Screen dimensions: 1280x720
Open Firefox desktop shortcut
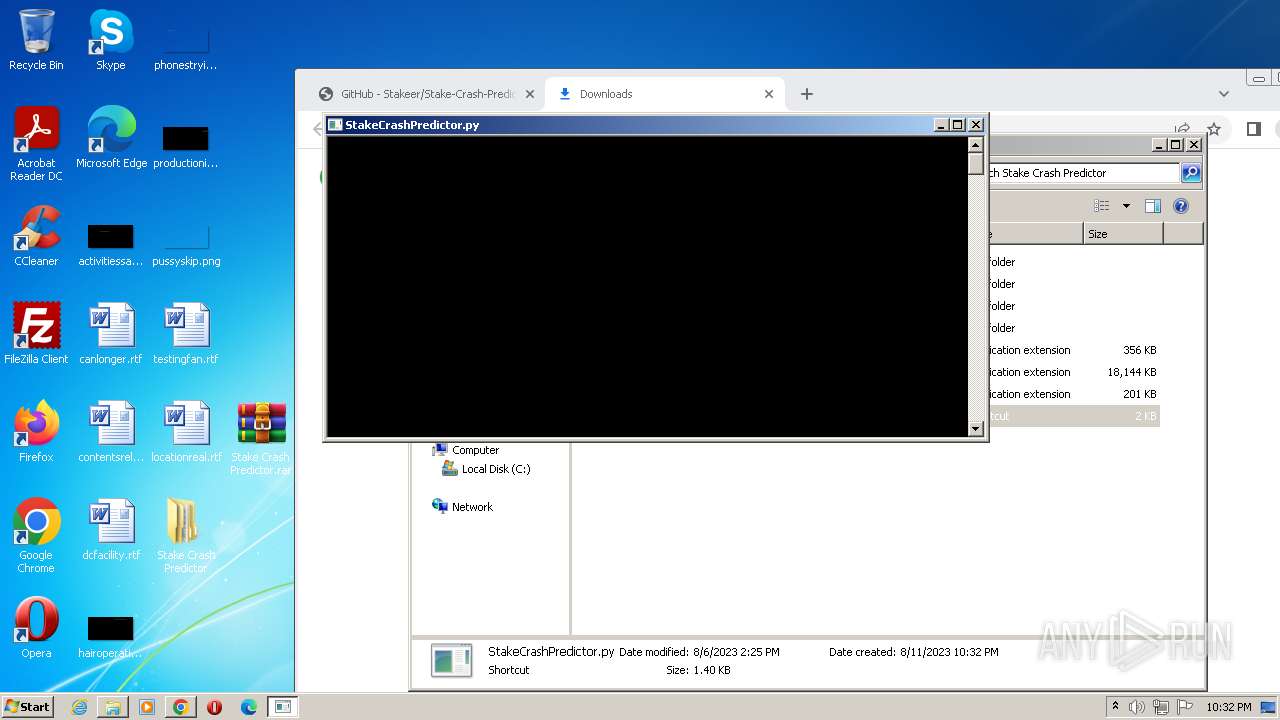click(36, 432)
